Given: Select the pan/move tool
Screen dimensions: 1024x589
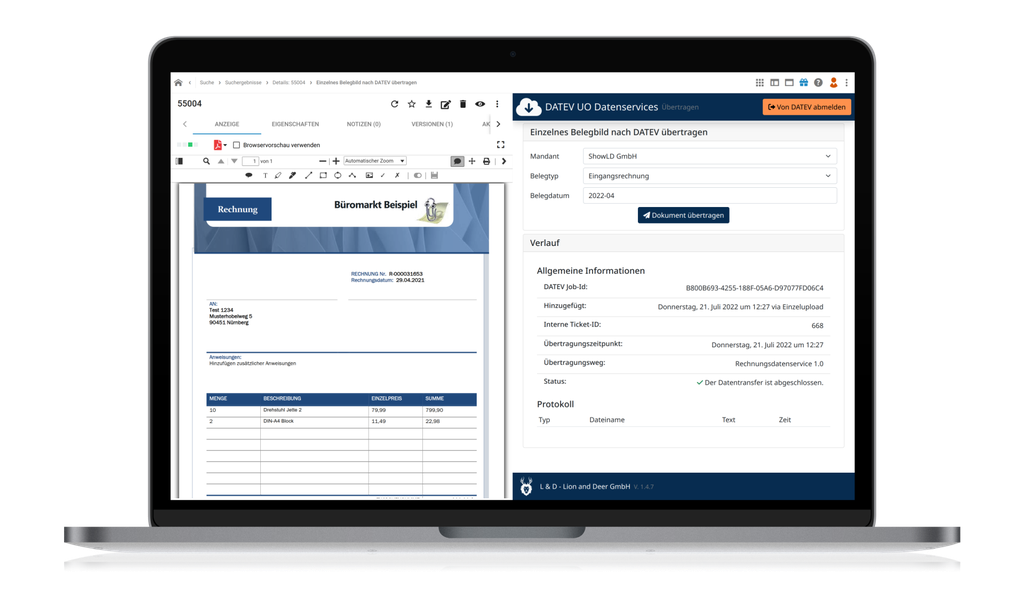Looking at the screenshot, I should pyautogui.click(x=472, y=161).
